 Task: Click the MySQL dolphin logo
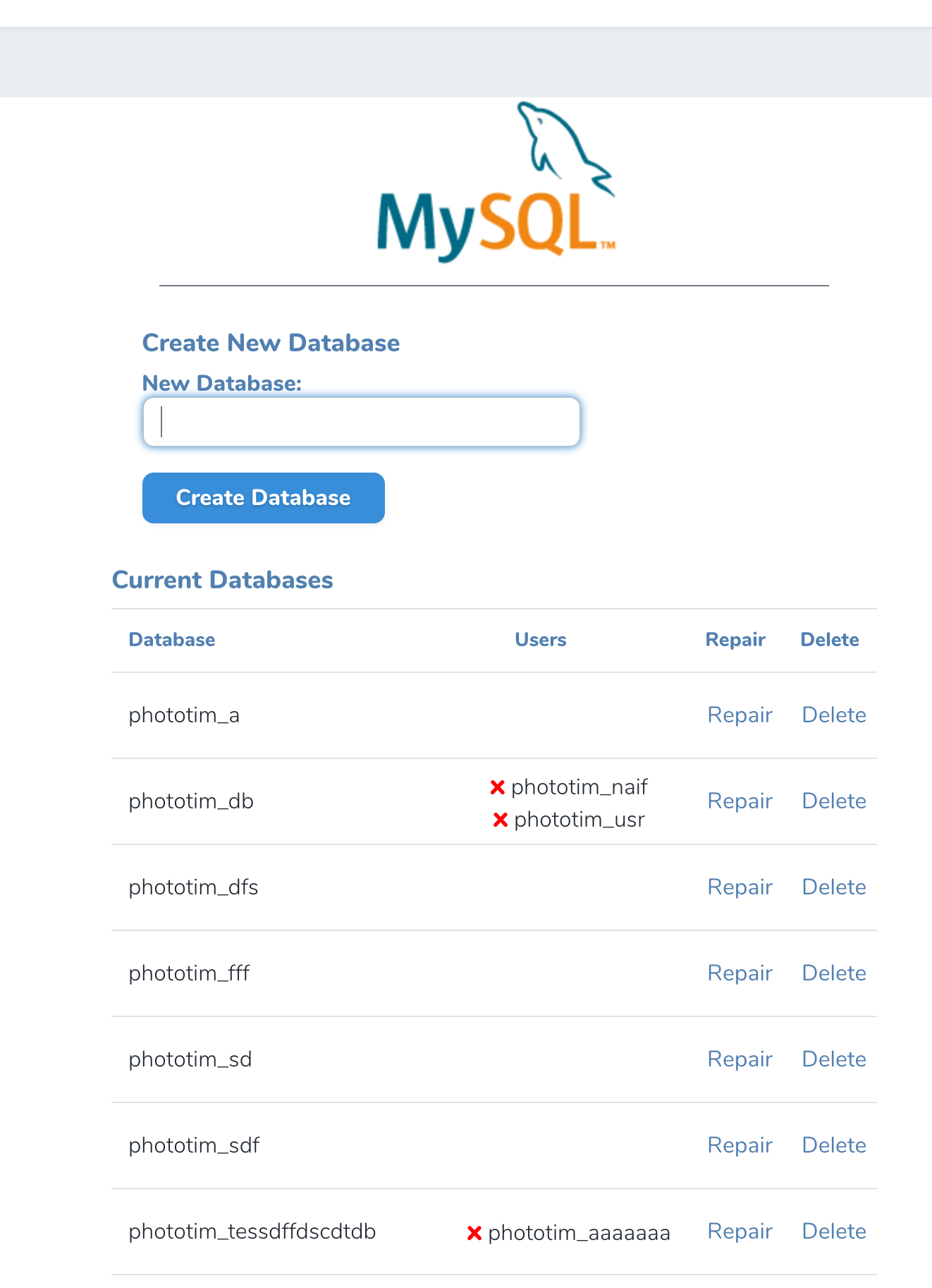pyautogui.click(x=496, y=183)
